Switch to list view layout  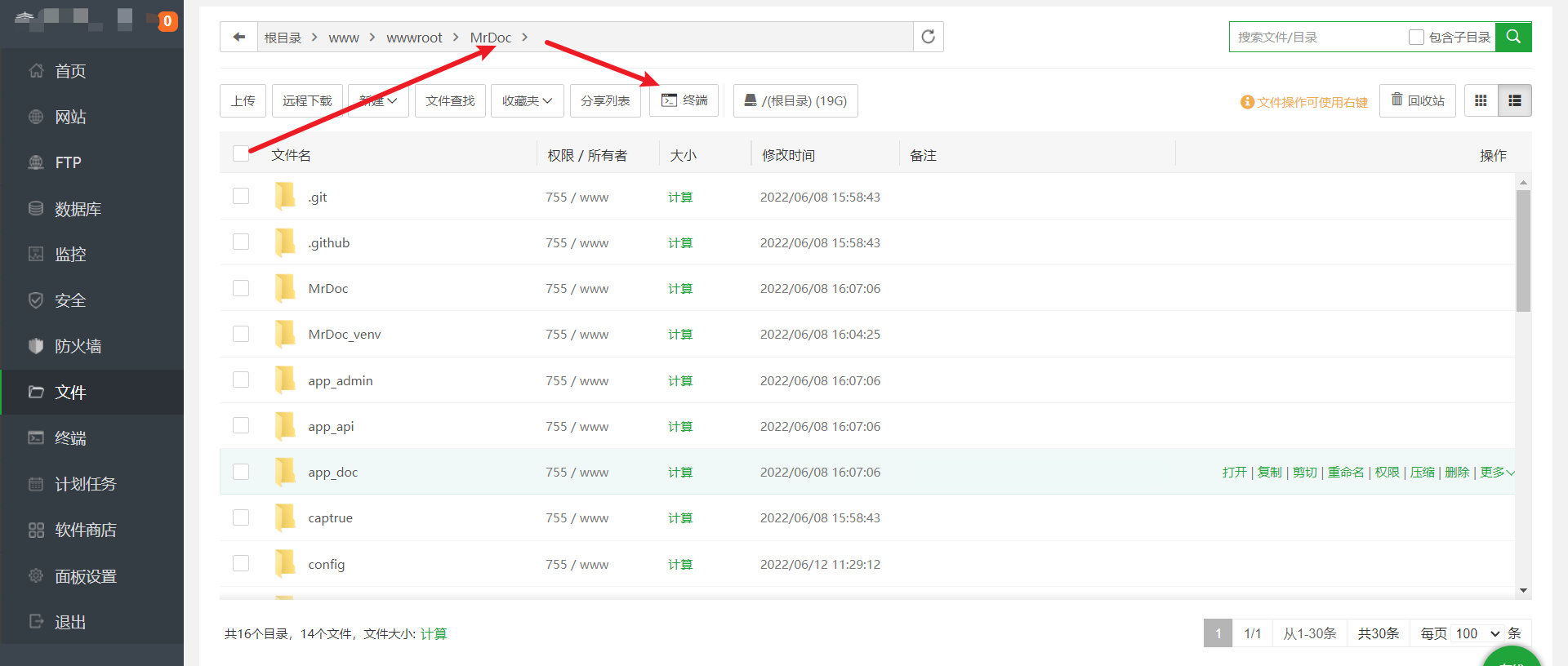[x=1514, y=100]
